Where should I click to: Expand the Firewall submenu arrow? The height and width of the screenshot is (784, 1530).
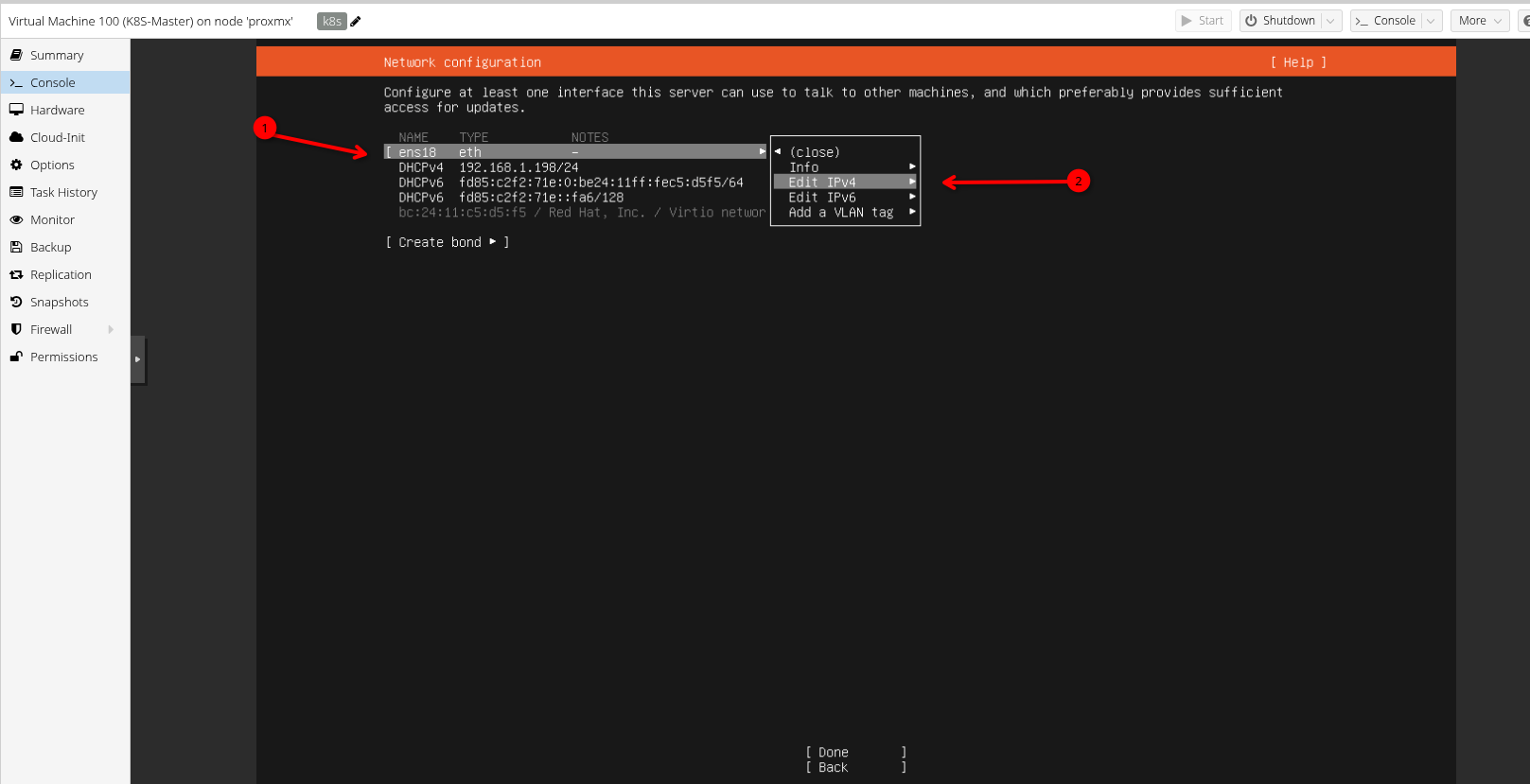111,329
